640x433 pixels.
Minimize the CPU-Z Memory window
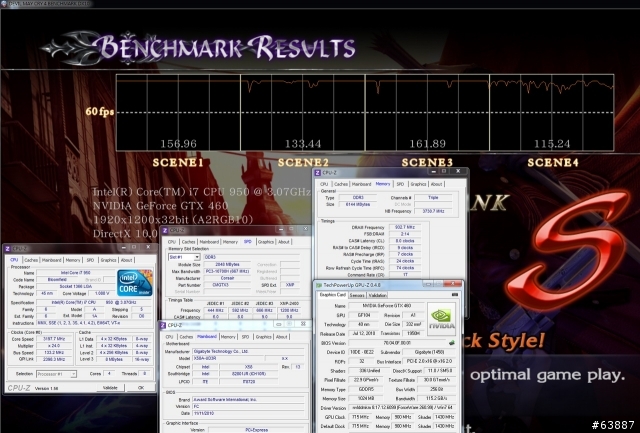pos(433,171)
